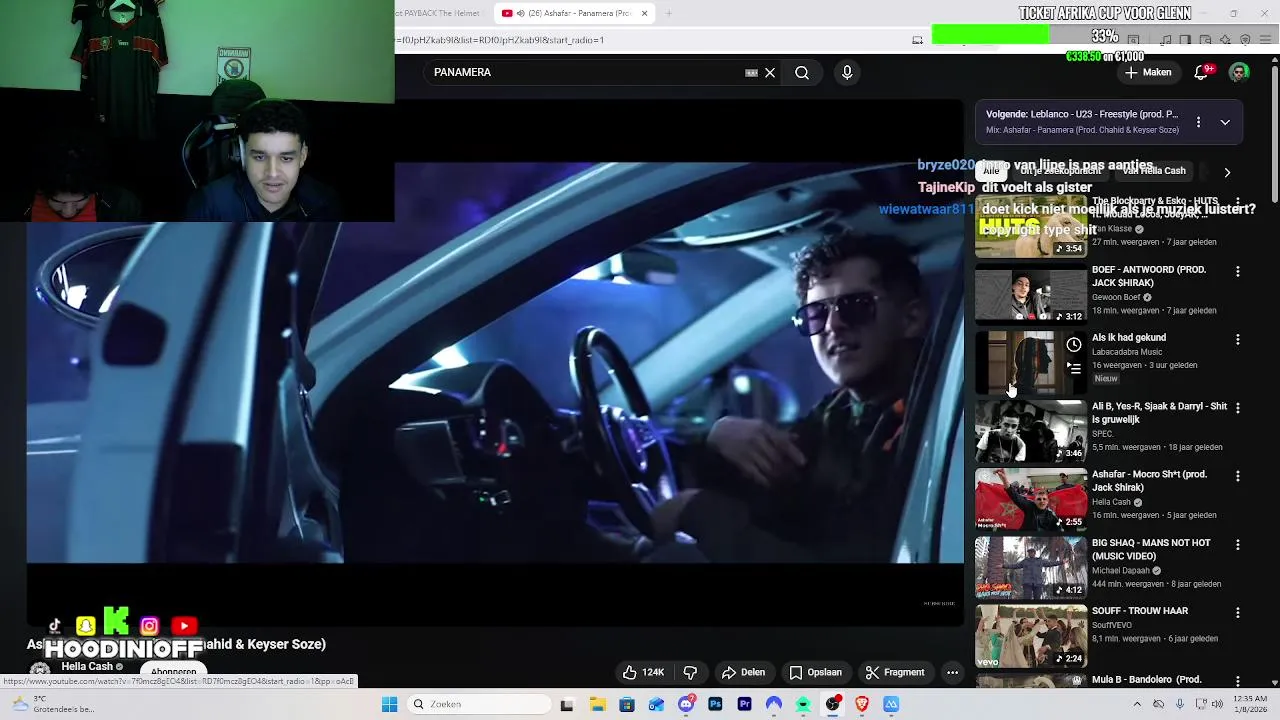The width and height of the screenshot is (1280, 720).
Task: Click the Brave VPN toolbar icon
Action: click(1245, 40)
